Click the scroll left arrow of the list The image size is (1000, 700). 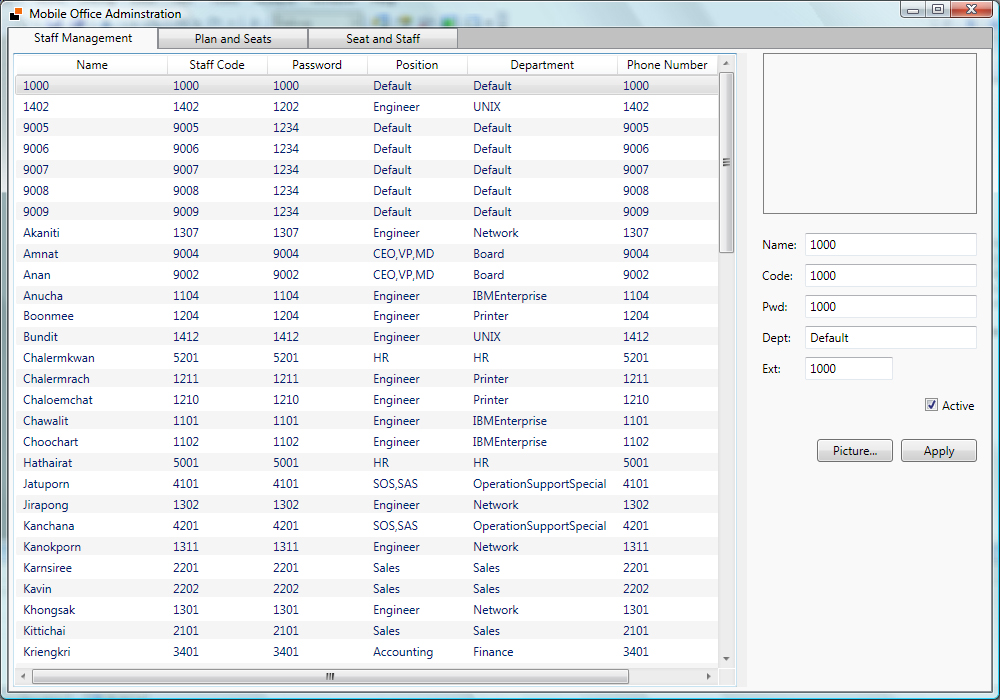pos(23,677)
